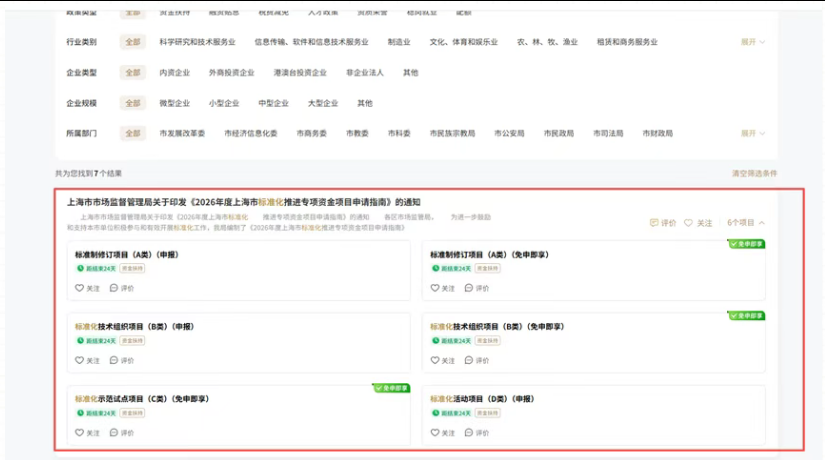Filter industry by 科学研究和技术服务业

click(x=197, y=42)
